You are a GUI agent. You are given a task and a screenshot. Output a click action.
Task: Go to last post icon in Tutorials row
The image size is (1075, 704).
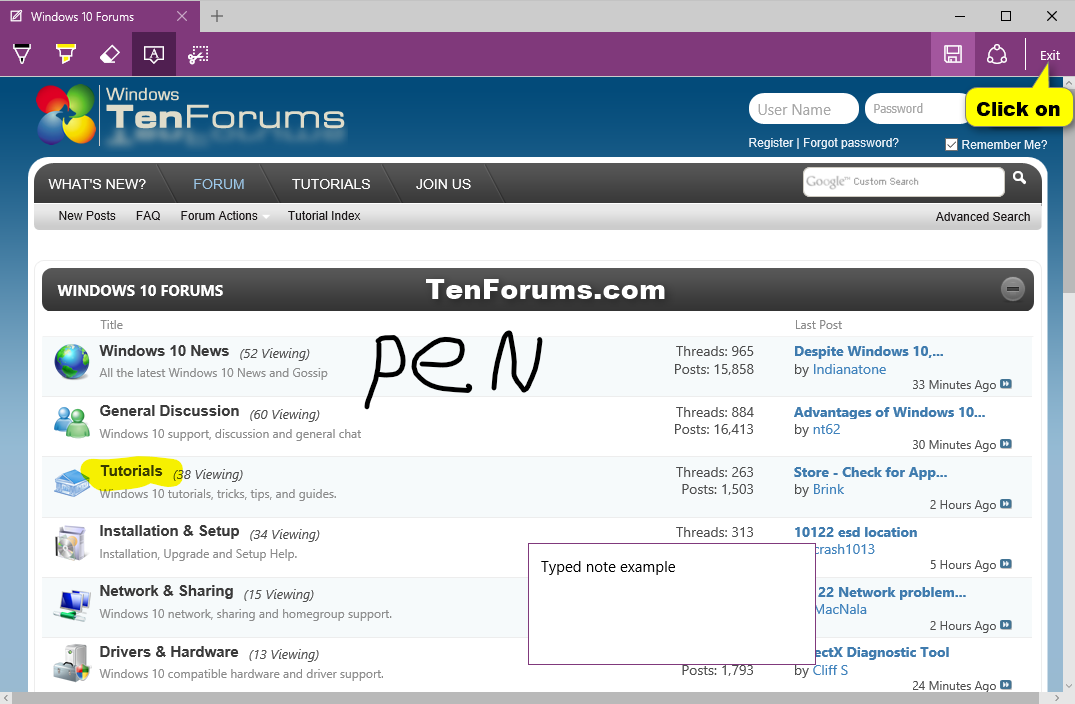(x=1006, y=504)
